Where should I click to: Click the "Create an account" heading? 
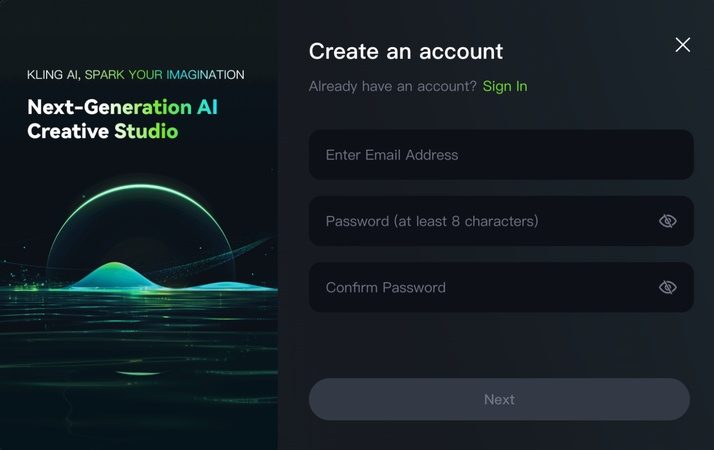[x=405, y=51]
